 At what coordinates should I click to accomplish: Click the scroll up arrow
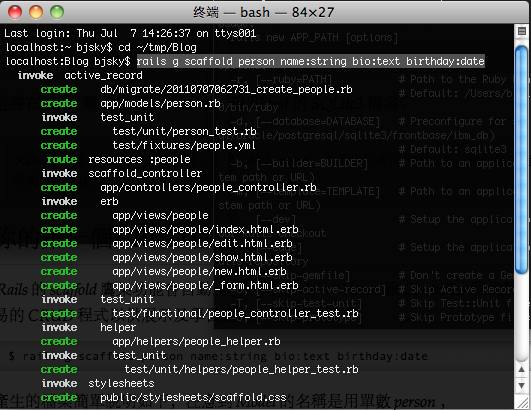pyautogui.click(x=522, y=369)
